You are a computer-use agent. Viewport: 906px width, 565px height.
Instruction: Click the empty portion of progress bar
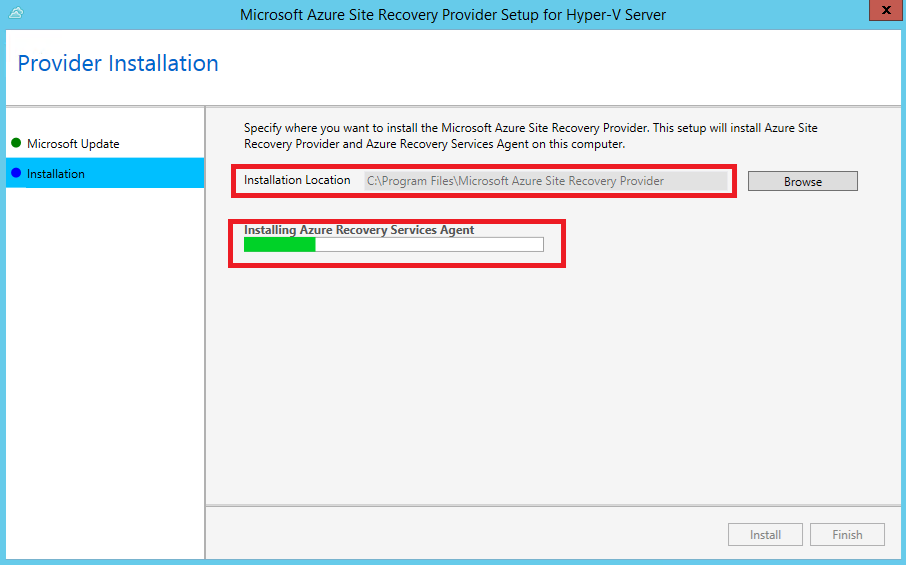click(429, 245)
